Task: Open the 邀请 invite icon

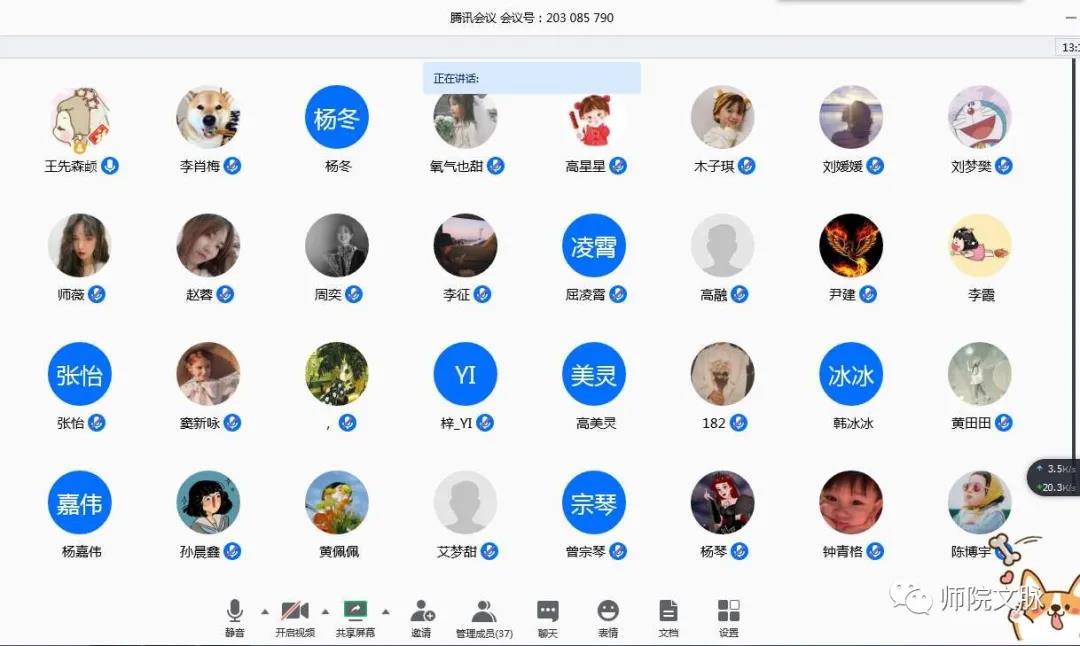Action: [422, 611]
